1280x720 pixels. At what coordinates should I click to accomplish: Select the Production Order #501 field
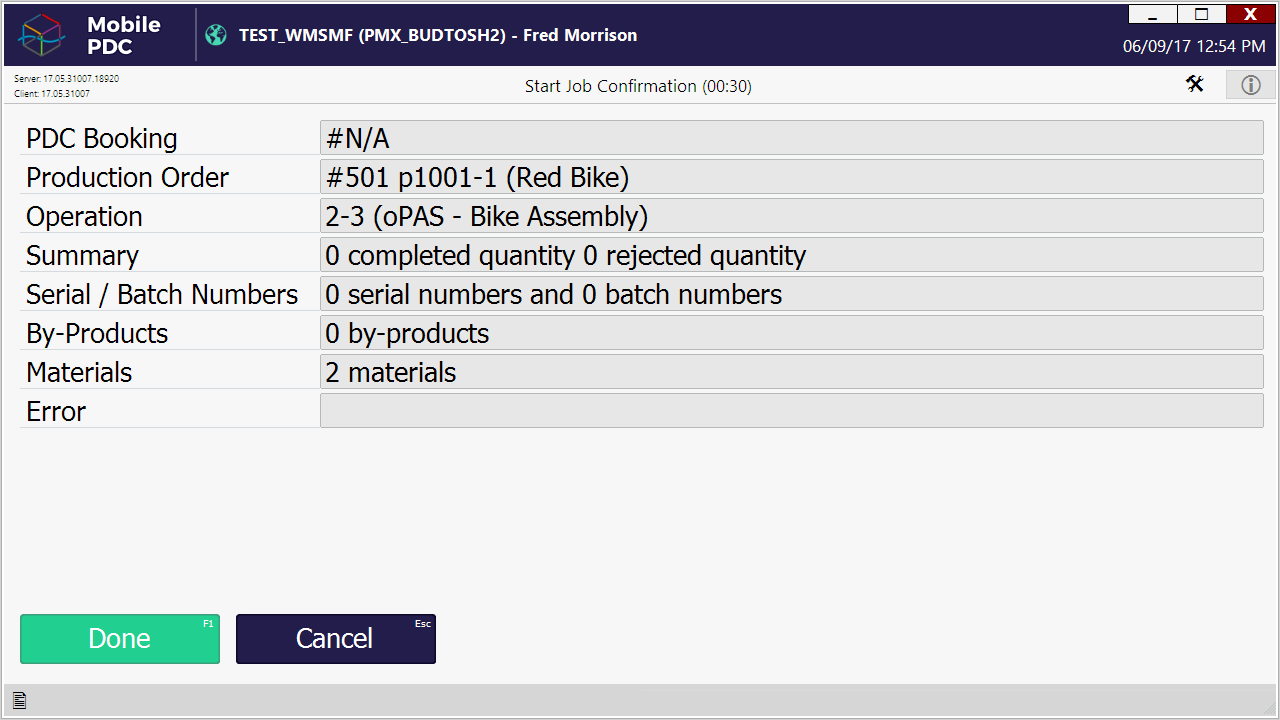[x=791, y=177]
